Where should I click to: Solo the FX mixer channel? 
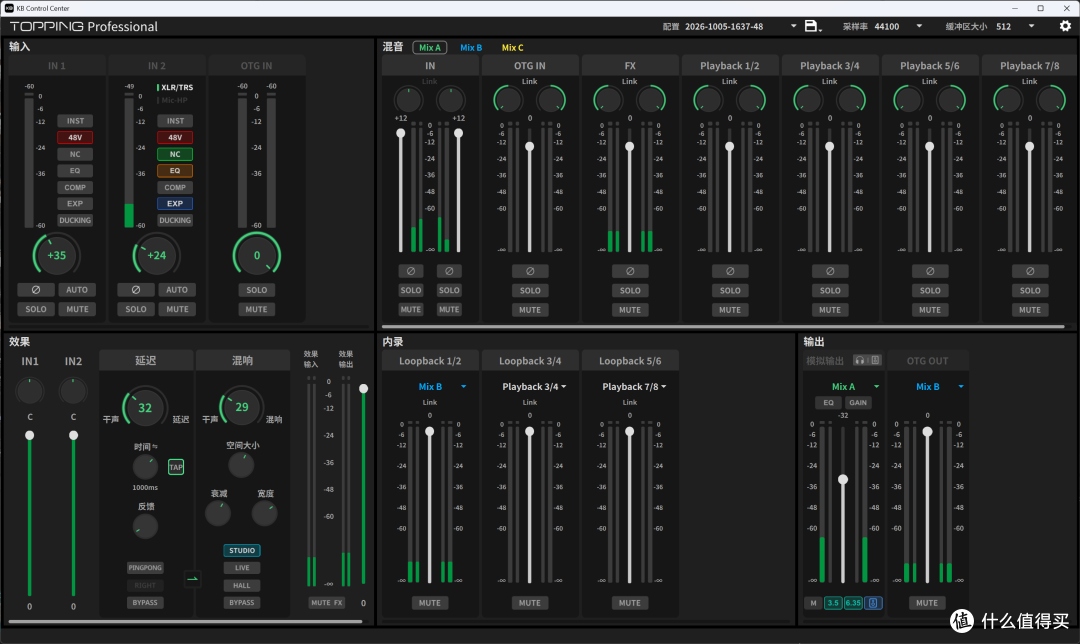click(630, 291)
